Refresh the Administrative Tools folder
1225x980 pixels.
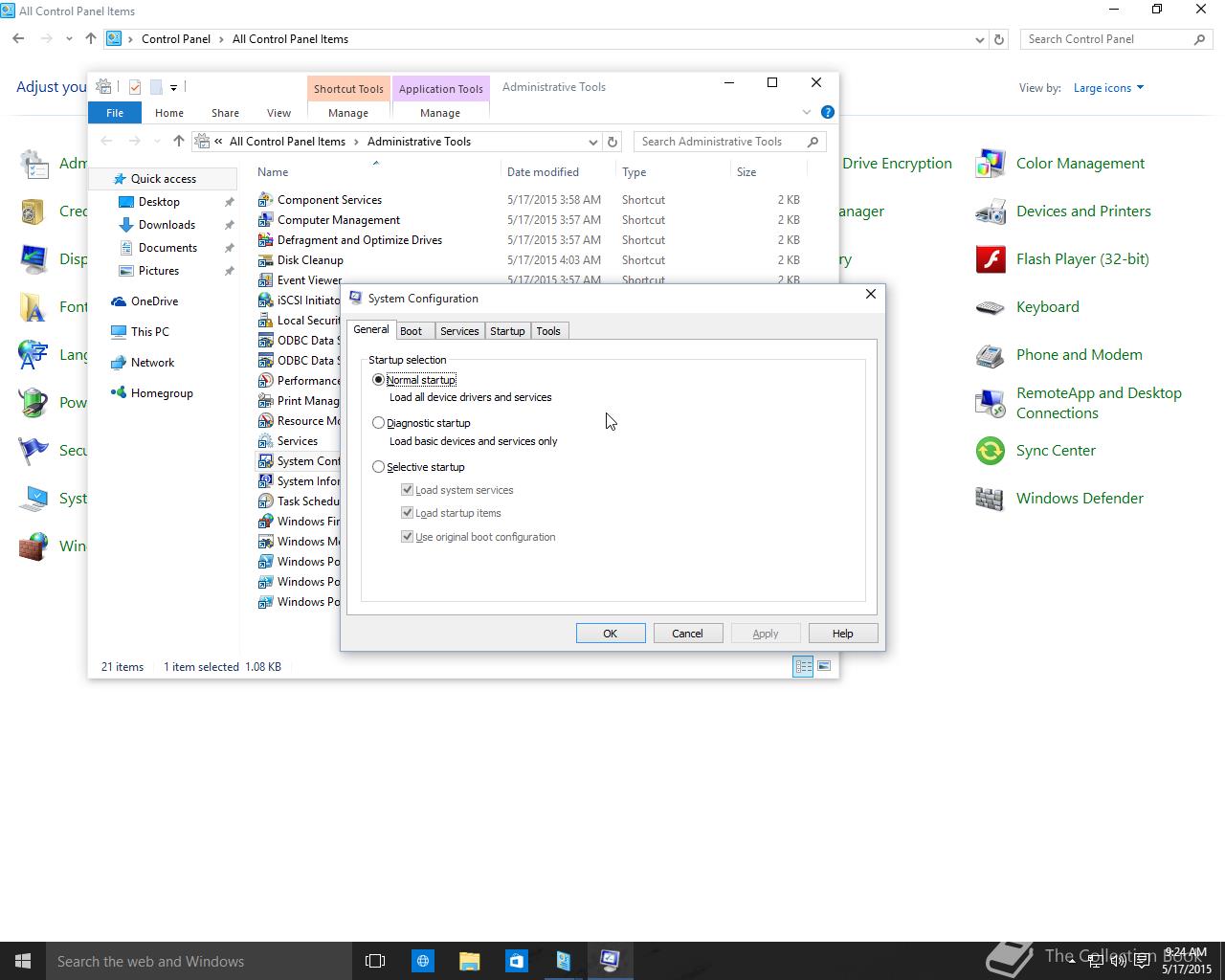[x=612, y=142]
